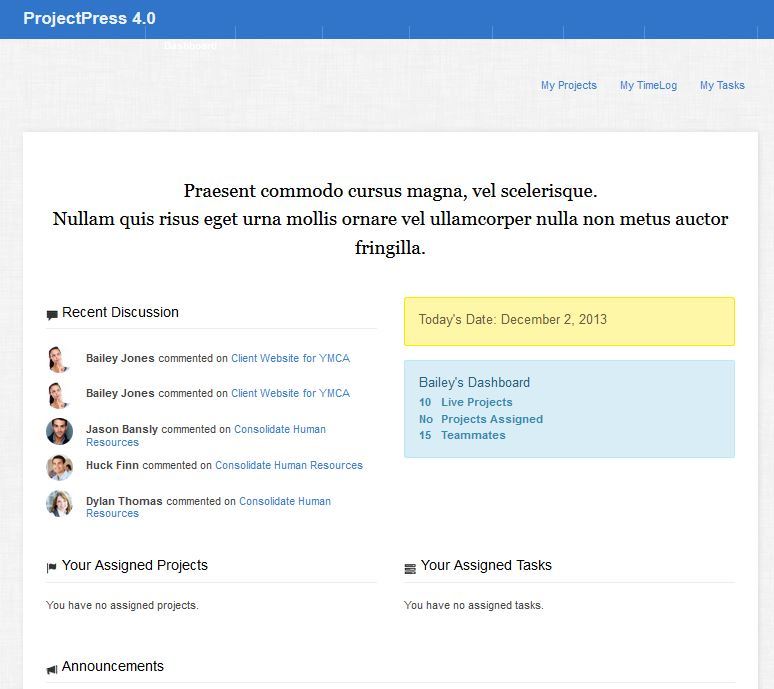The width and height of the screenshot is (774, 689).
Task: Click the megaphone icon next to Announcements
Action: point(52,669)
